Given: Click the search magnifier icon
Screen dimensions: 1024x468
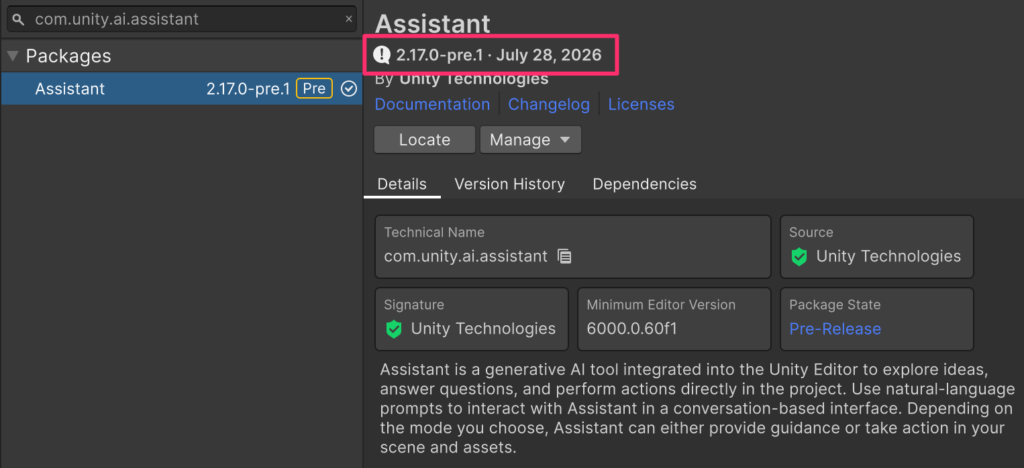Looking at the screenshot, I should point(19,19).
